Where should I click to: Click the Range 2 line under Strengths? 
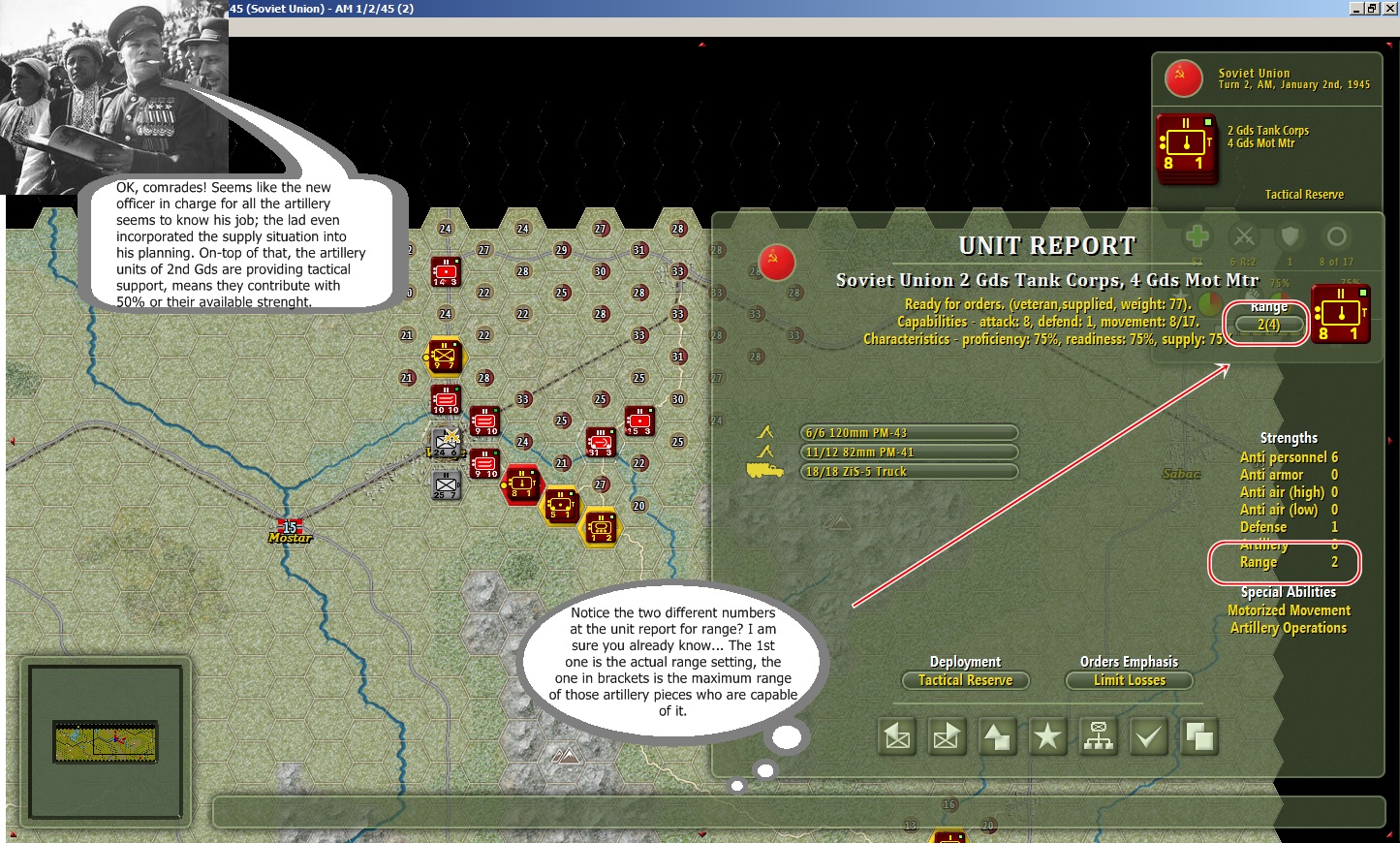[x=1289, y=562]
